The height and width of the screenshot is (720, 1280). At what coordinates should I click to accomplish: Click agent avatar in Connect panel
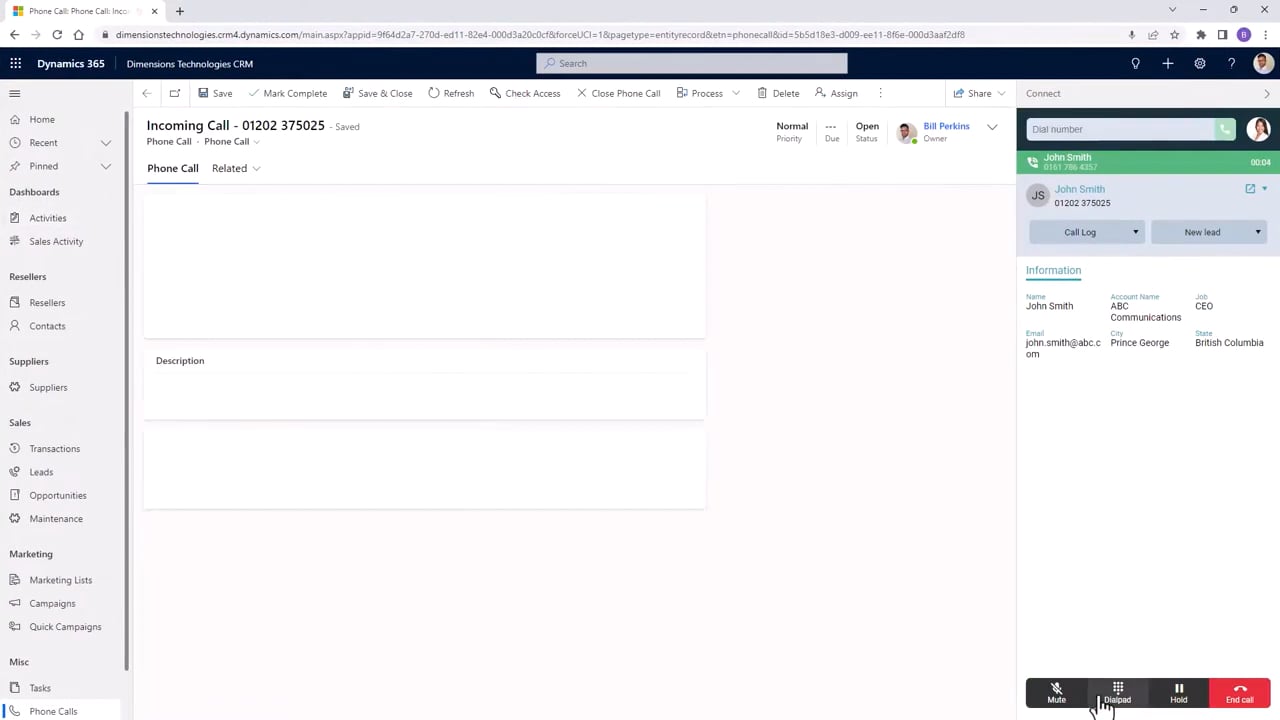coord(1258,129)
